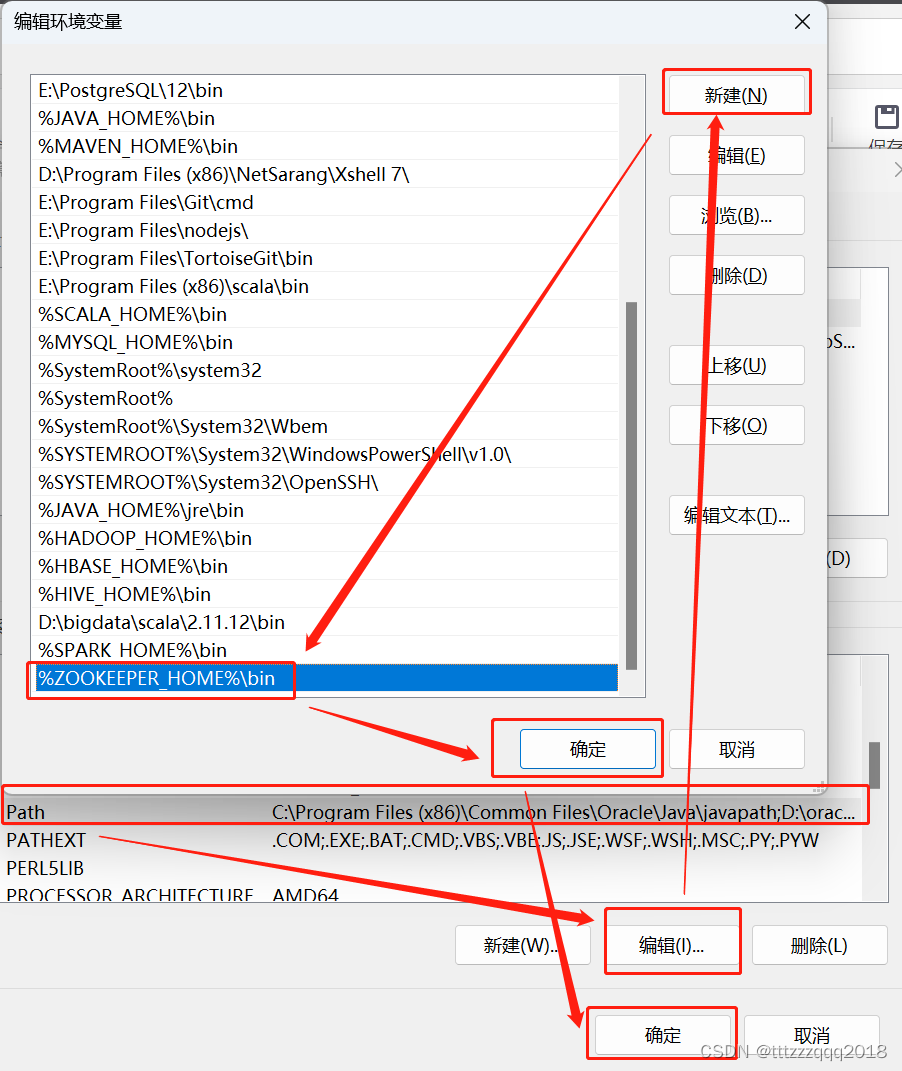Click the 浏览(B)... button
902x1071 pixels.
pyautogui.click(x=736, y=215)
